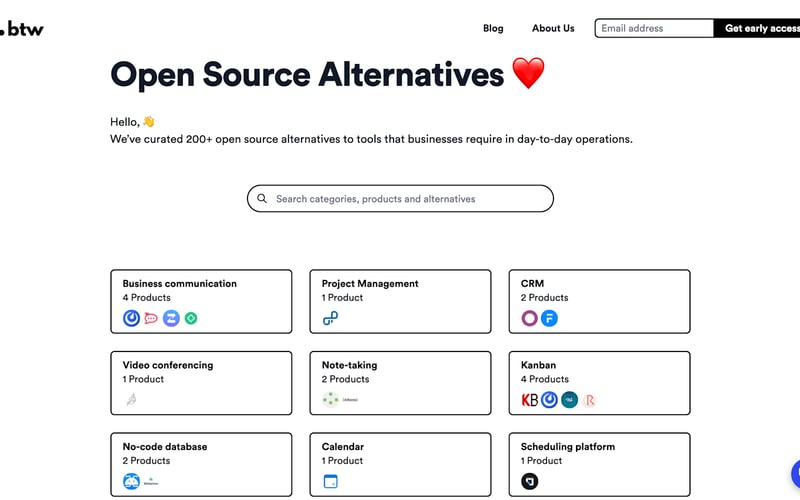Open the Project Management category
The width and height of the screenshot is (800, 500).
tap(401, 302)
